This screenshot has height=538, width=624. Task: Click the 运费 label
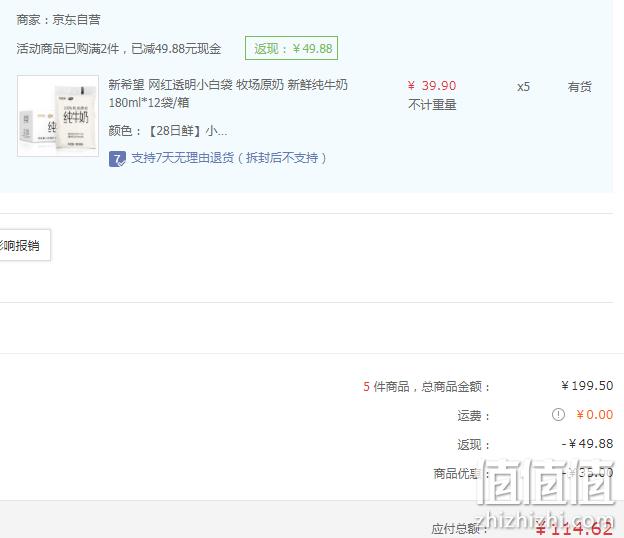click(473, 416)
